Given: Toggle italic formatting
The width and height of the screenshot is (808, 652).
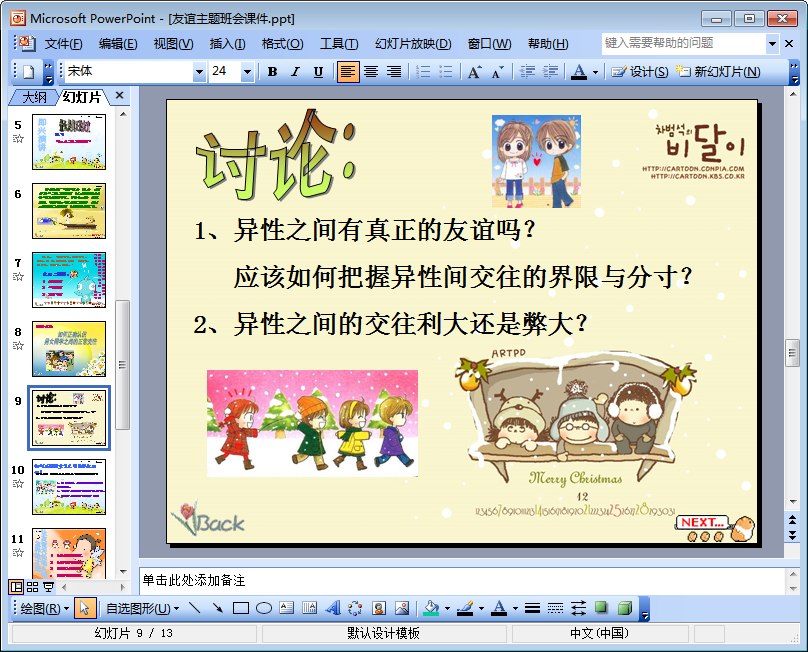Looking at the screenshot, I should point(295,72).
